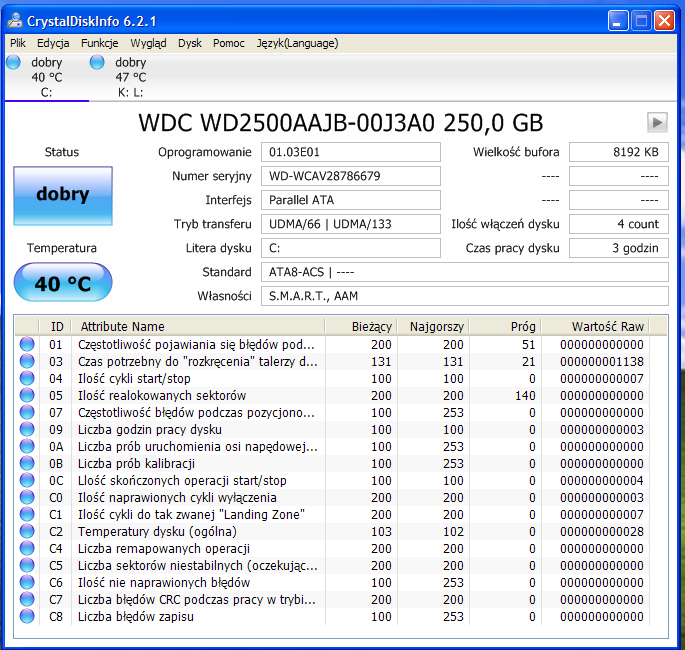Click status orb for attribute 0B calibration retries
The image size is (685, 650).
point(27,463)
